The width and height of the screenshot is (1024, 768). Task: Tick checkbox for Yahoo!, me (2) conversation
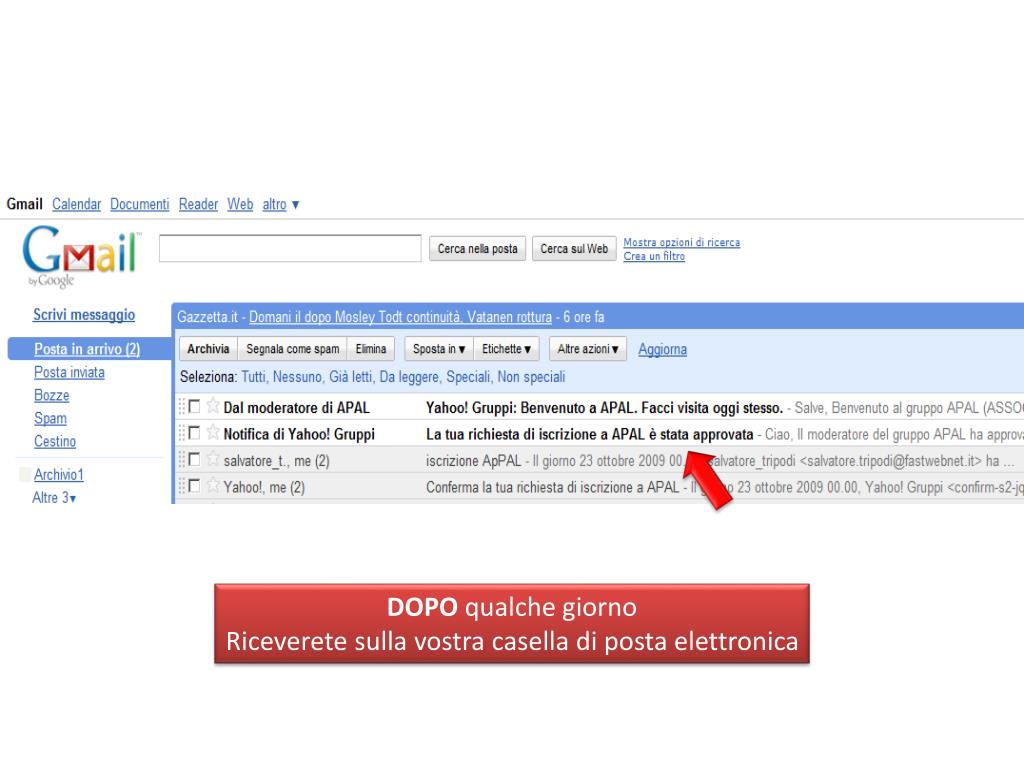coord(194,486)
